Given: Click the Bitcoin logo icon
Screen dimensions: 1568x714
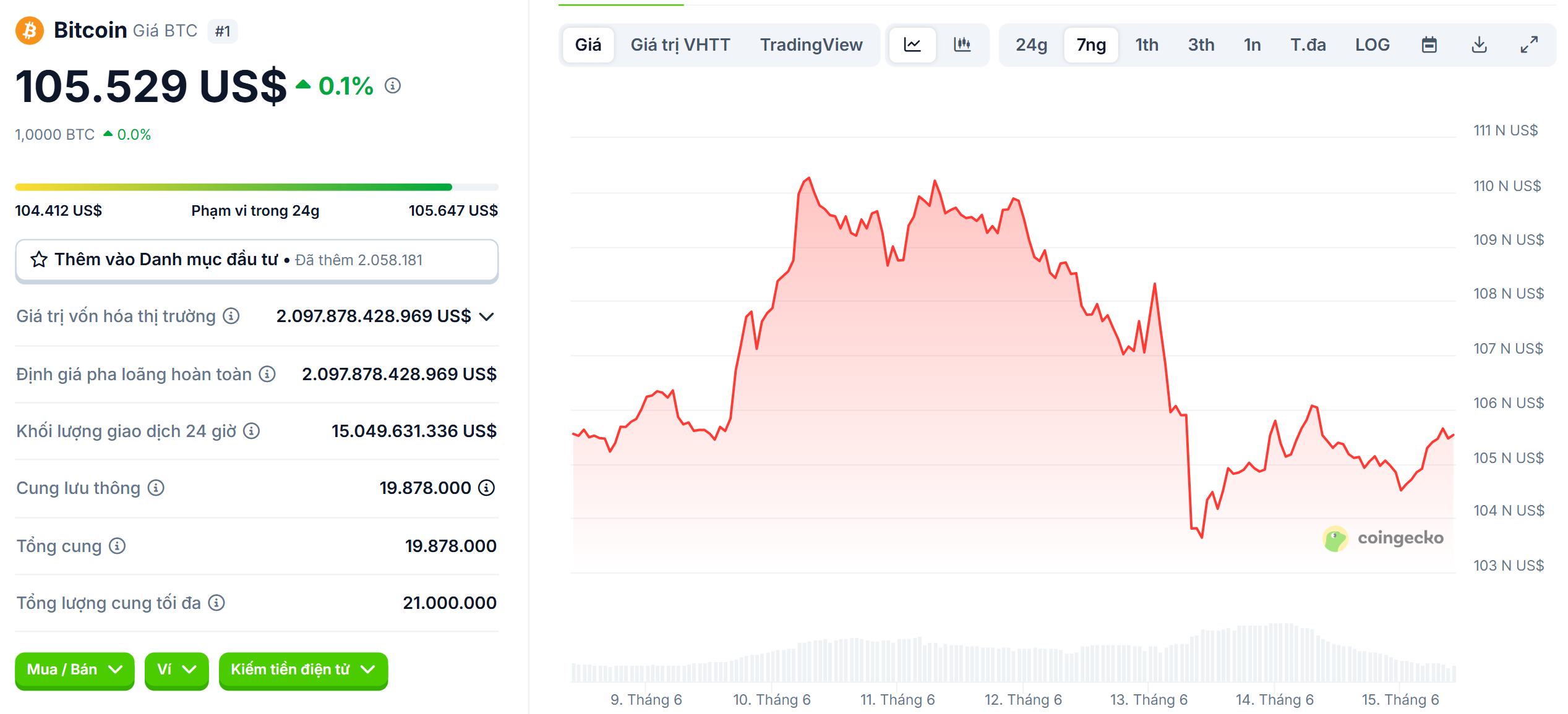Looking at the screenshot, I should [30, 31].
